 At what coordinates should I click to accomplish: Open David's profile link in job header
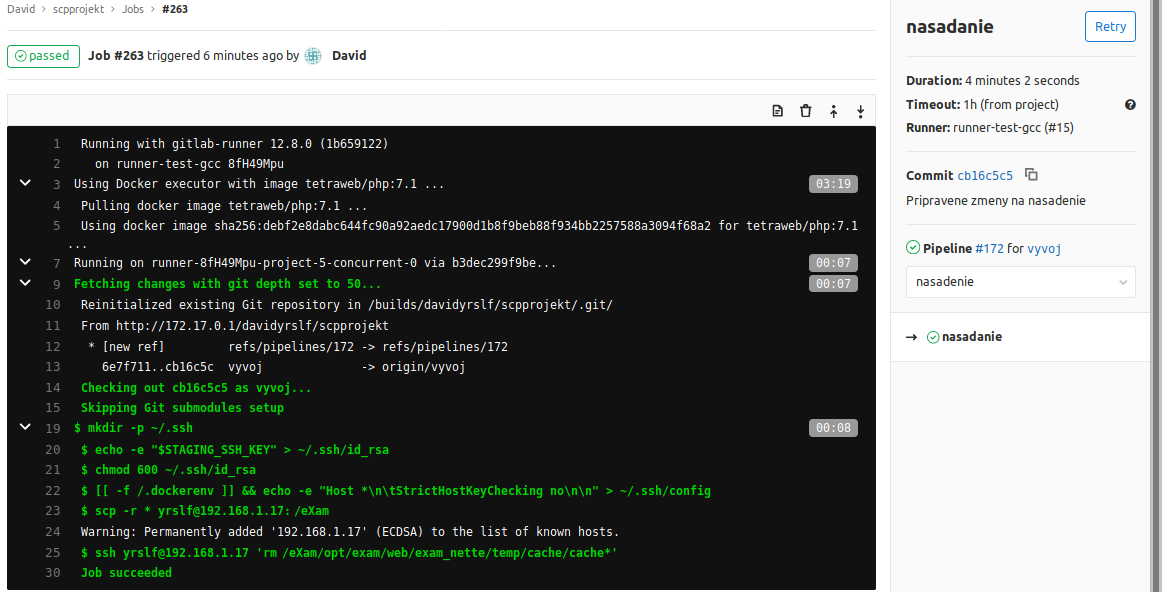pos(349,56)
